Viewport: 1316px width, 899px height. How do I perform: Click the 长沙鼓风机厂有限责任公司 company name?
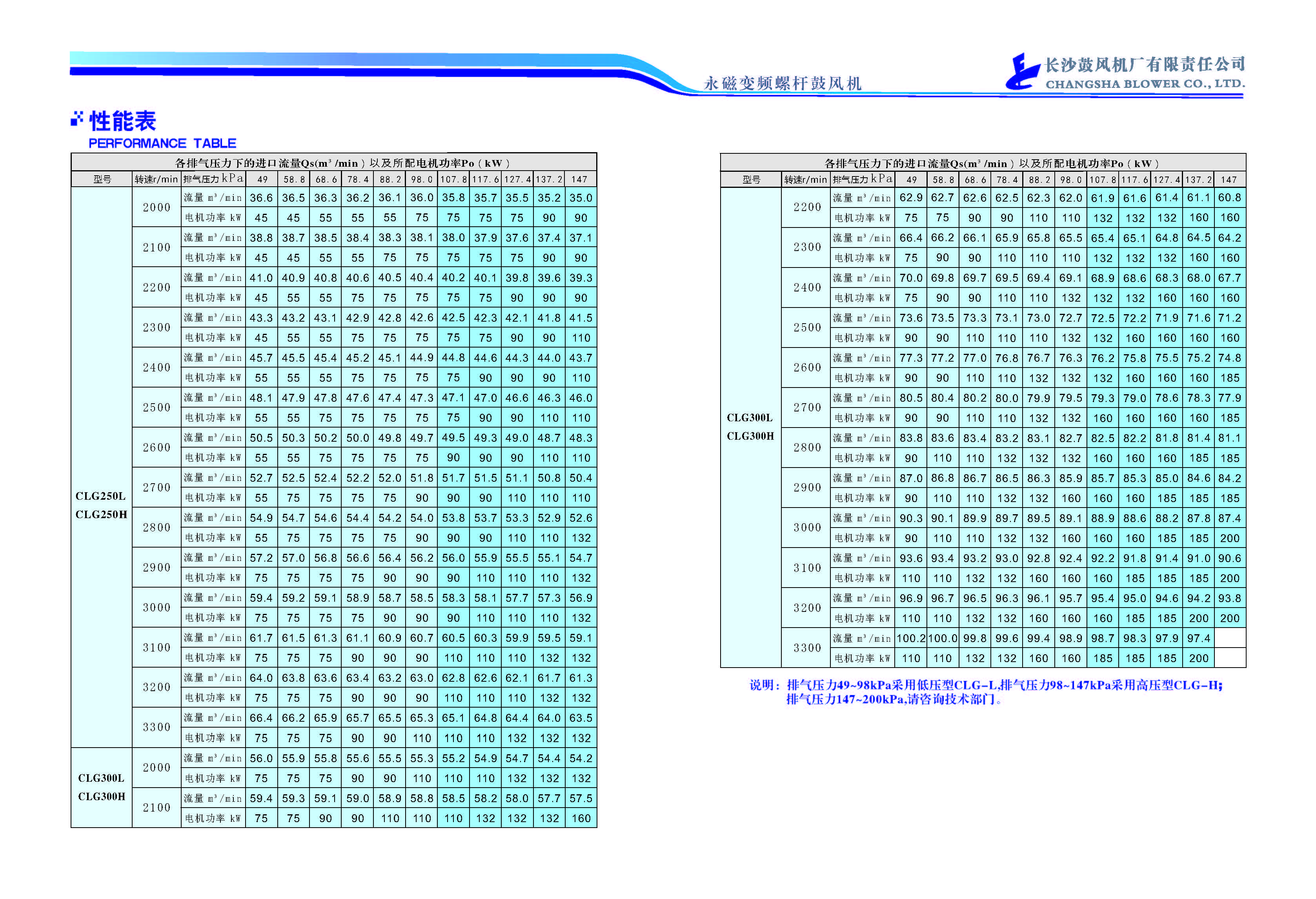tap(1145, 65)
